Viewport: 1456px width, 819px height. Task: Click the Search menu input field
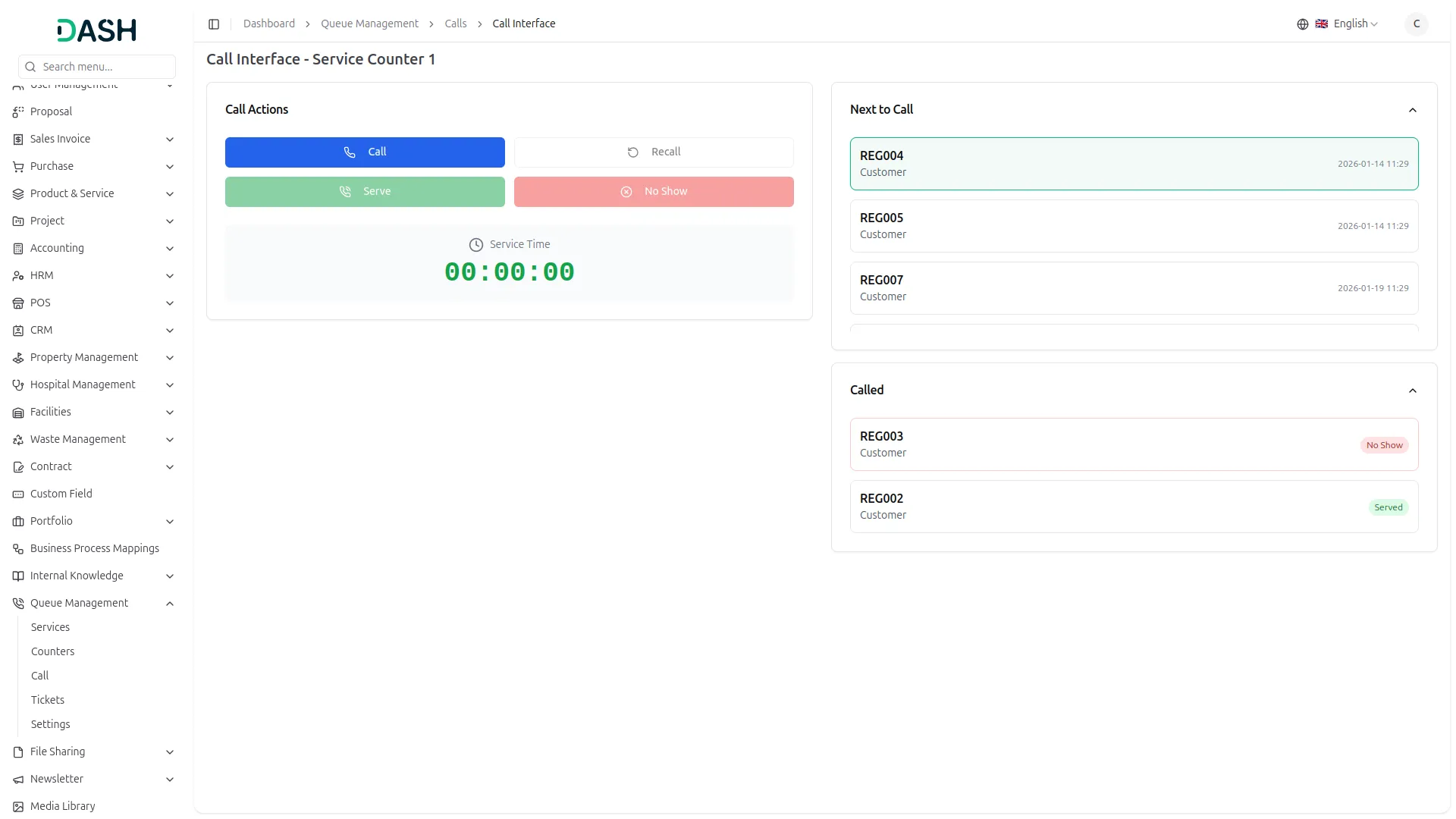pyautogui.click(x=97, y=67)
